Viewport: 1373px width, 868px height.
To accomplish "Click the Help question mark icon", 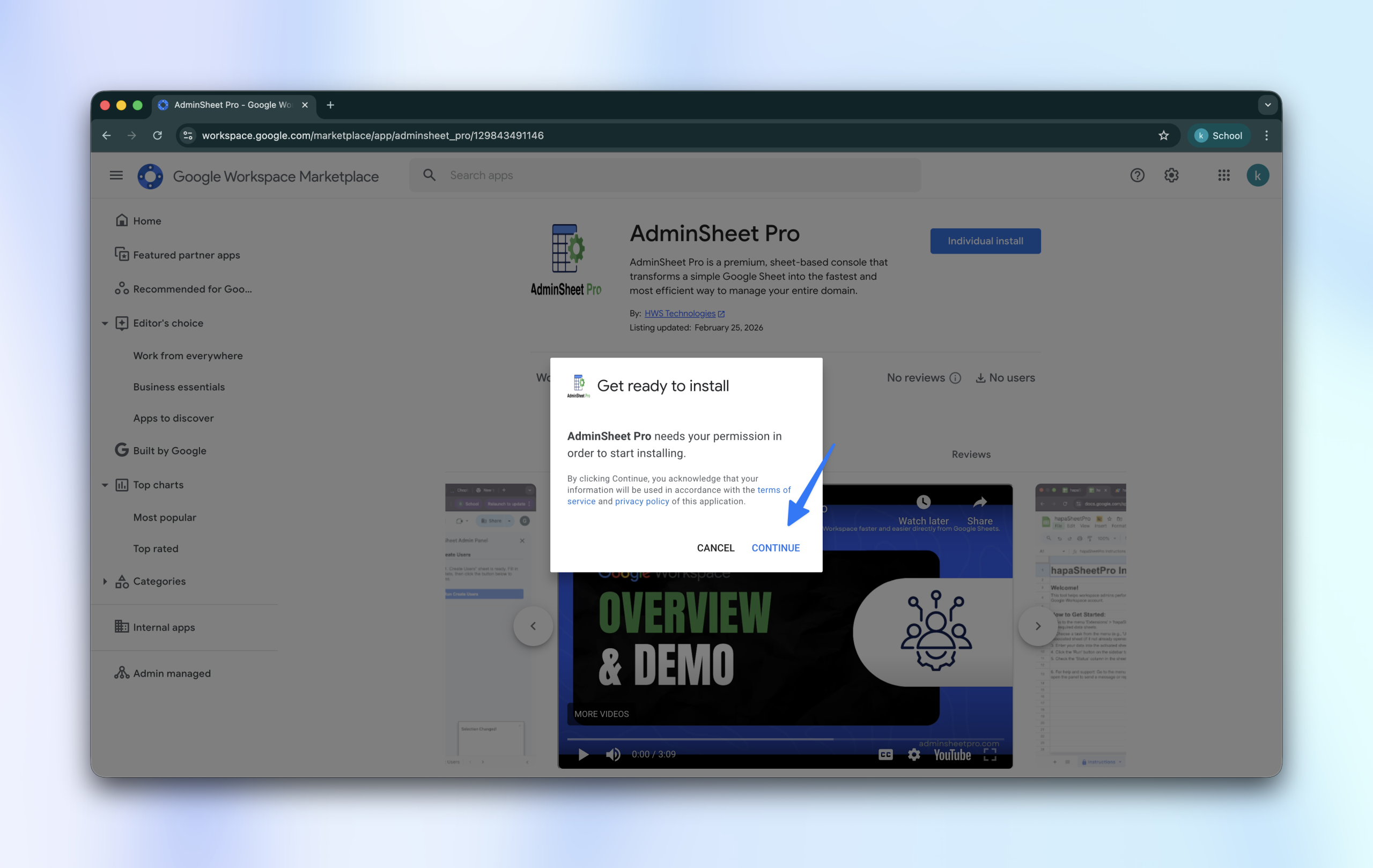I will (1137, 175).
